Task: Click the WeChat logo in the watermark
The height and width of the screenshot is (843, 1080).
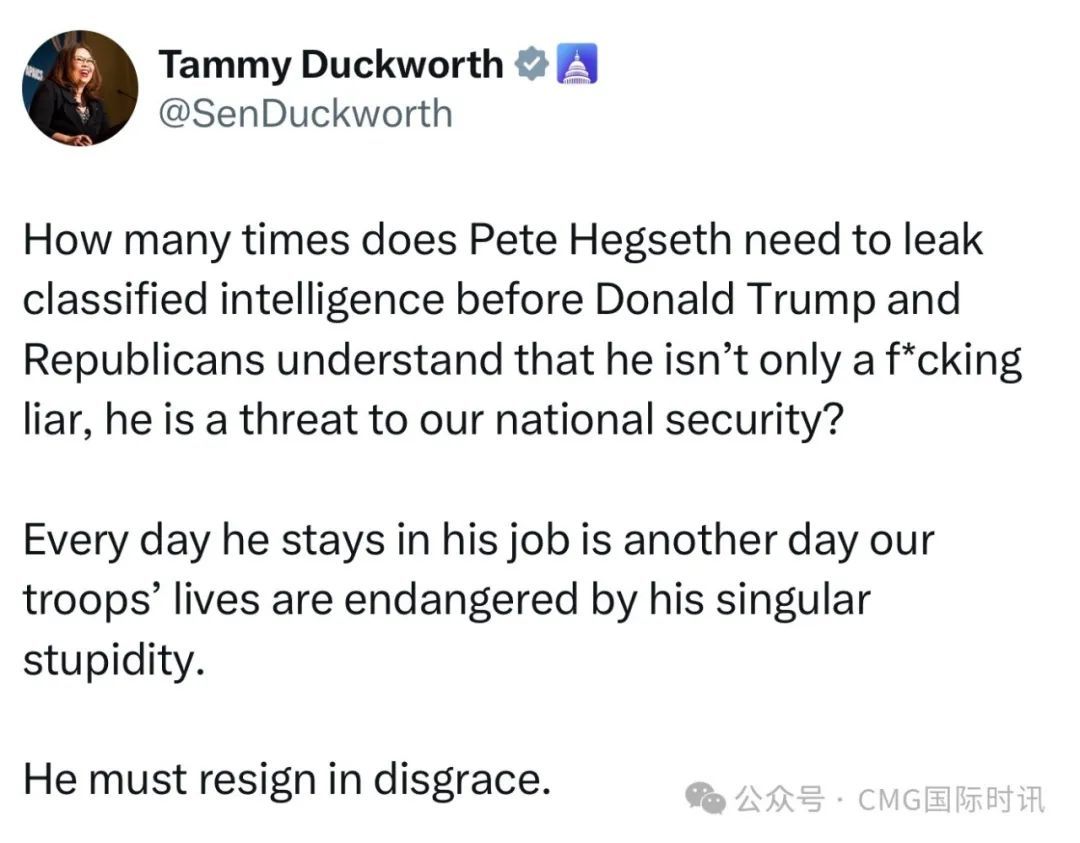Action: coord(705,799)
